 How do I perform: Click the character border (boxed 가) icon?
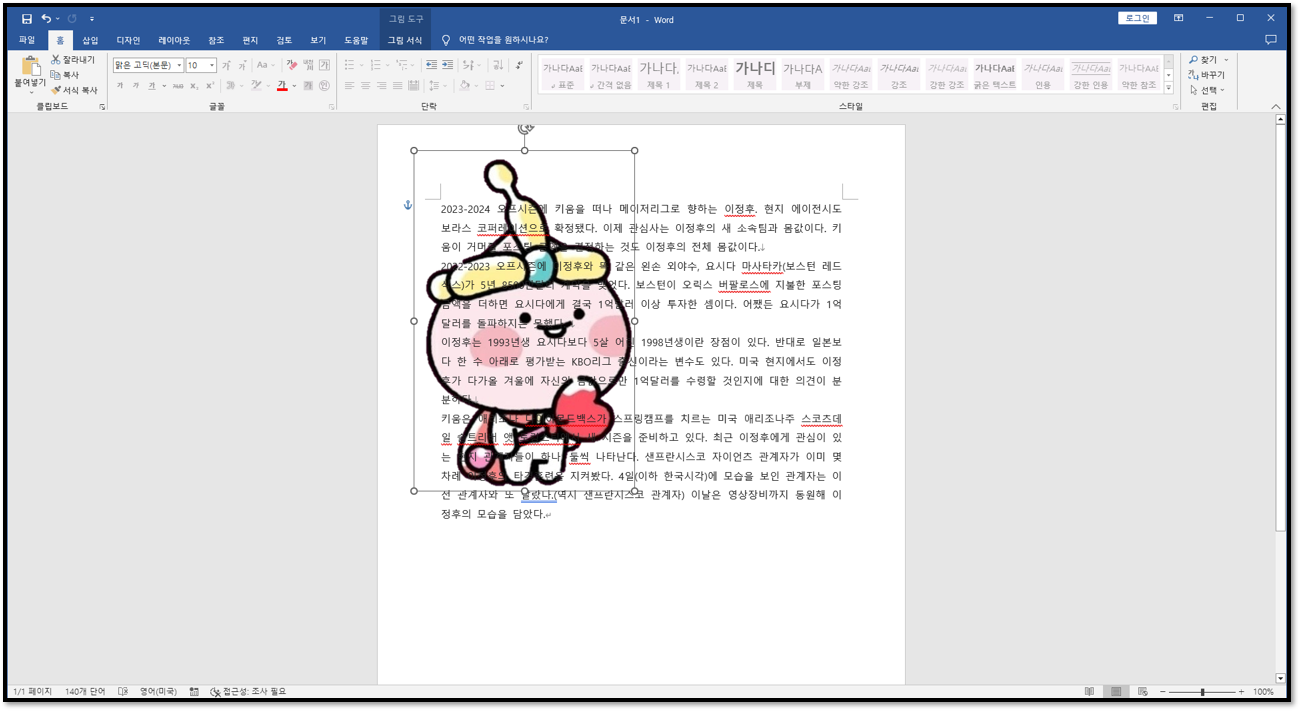point(324,65)
